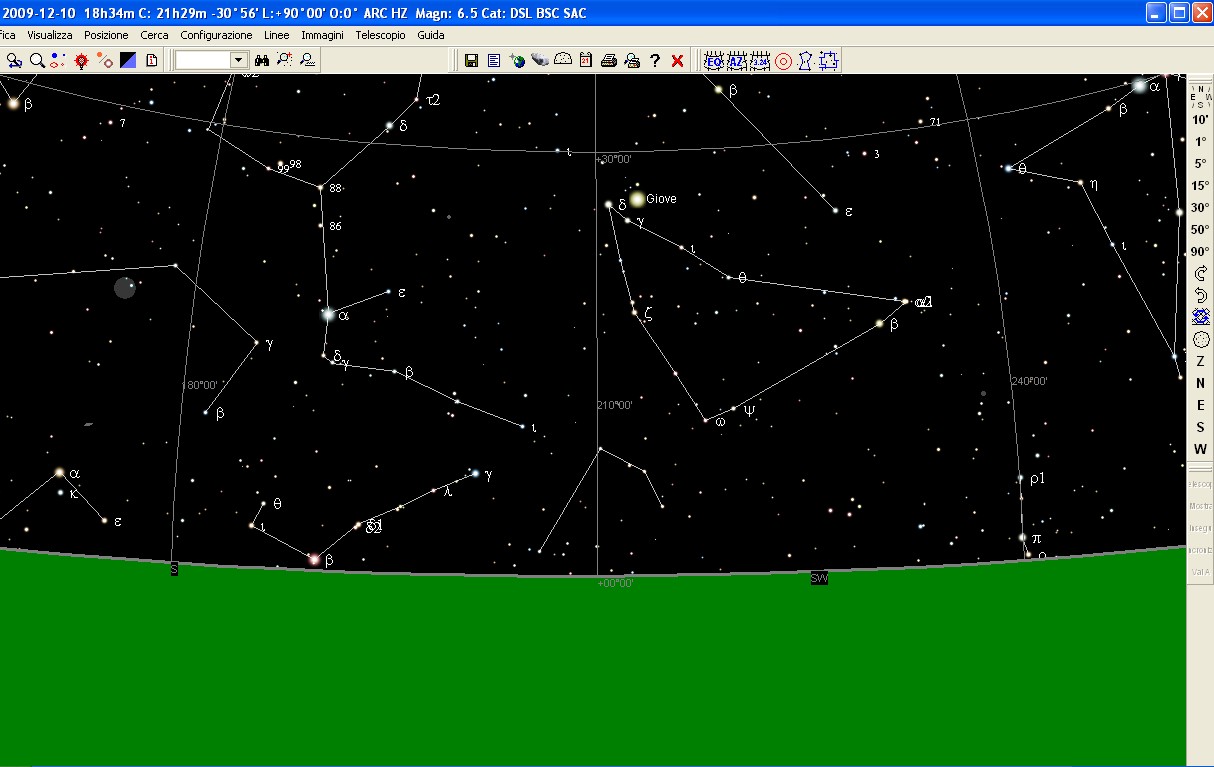Toggle the EQ equatorial grid icon
The width and height of the screenshot is (1214, 767).
coord(714,61)
